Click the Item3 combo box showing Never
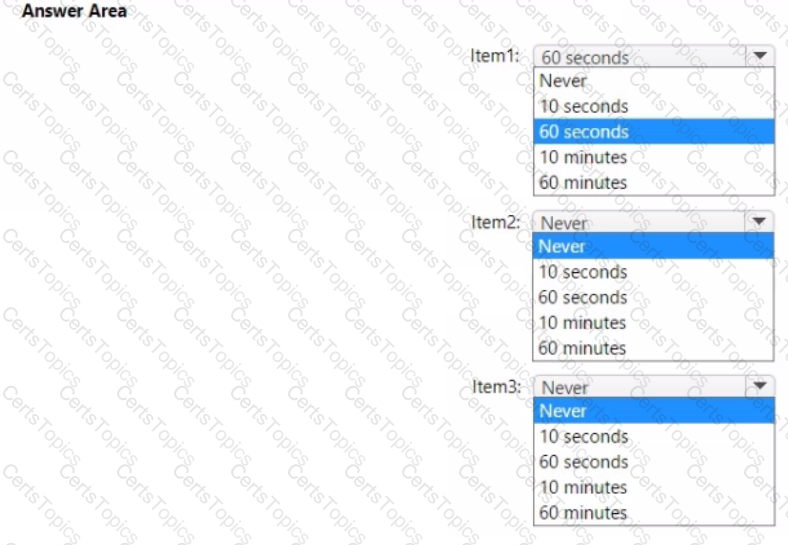The image size is (788, 545). [x=654, y=387]
